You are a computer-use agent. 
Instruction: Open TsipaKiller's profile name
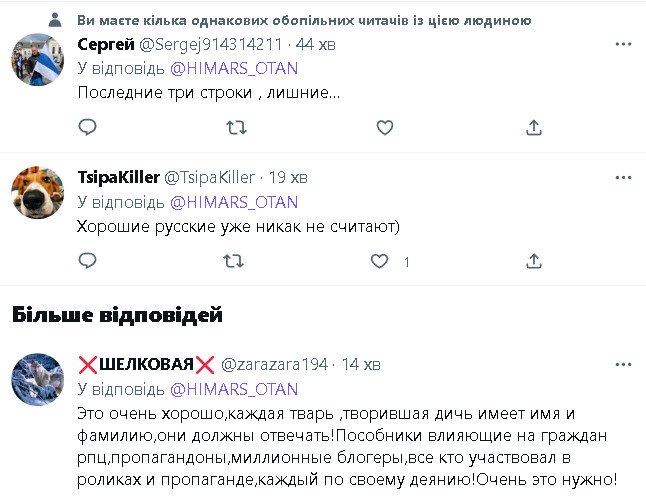pyautogui.click(x=118, y=177)
